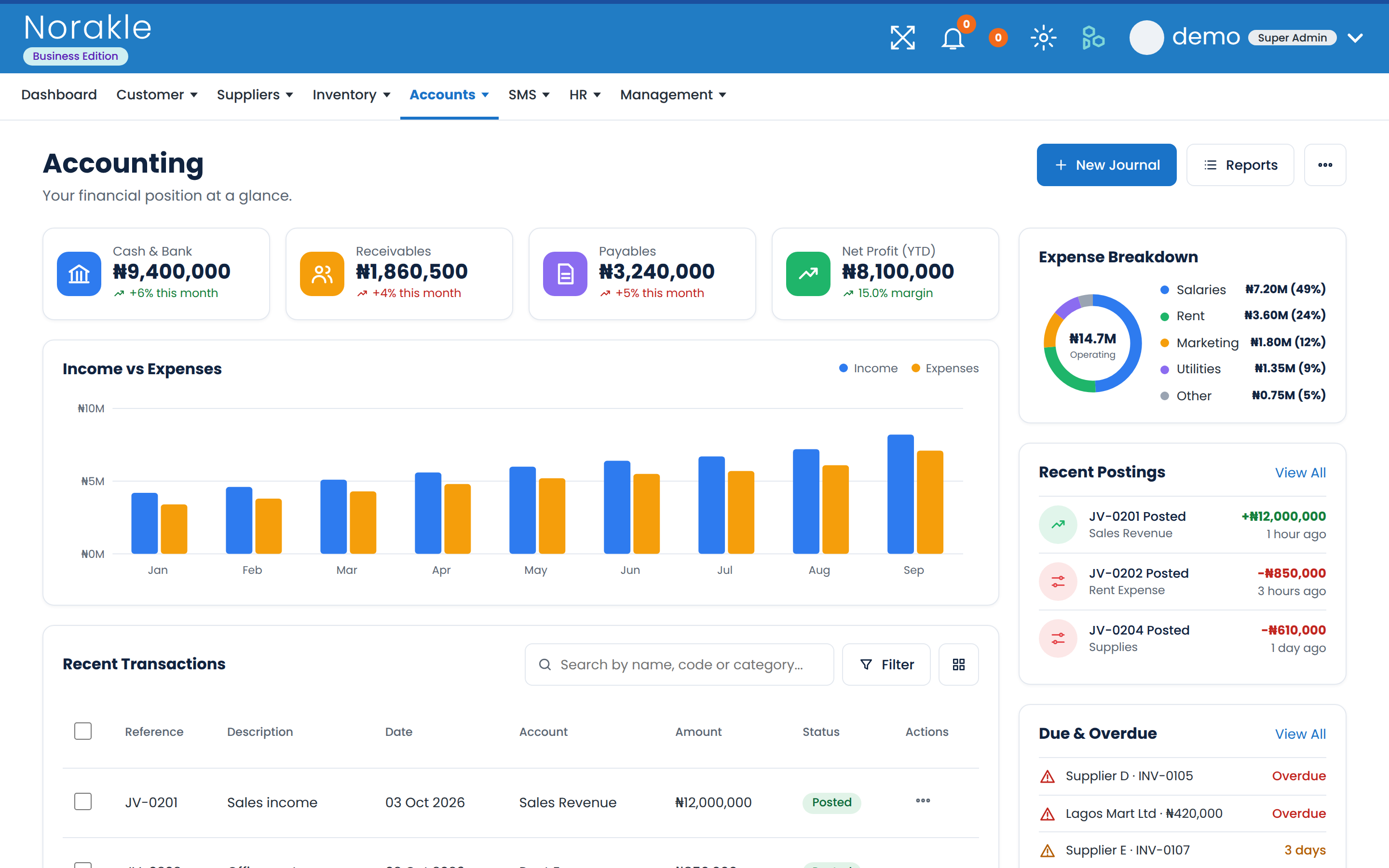Toggle Income series in chart legend

(x=869, y=368)
